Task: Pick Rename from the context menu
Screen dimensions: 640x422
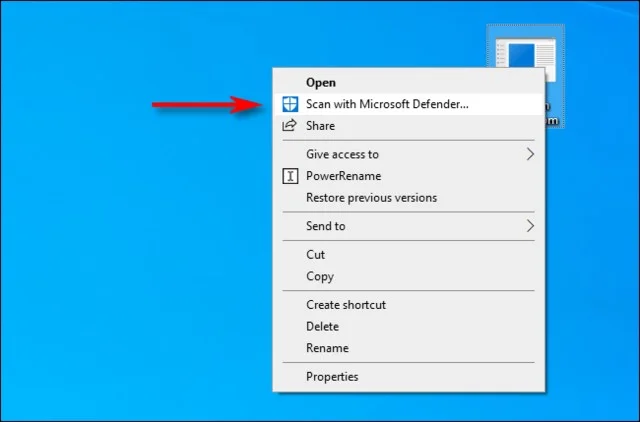Action: (x=327, y=348)
